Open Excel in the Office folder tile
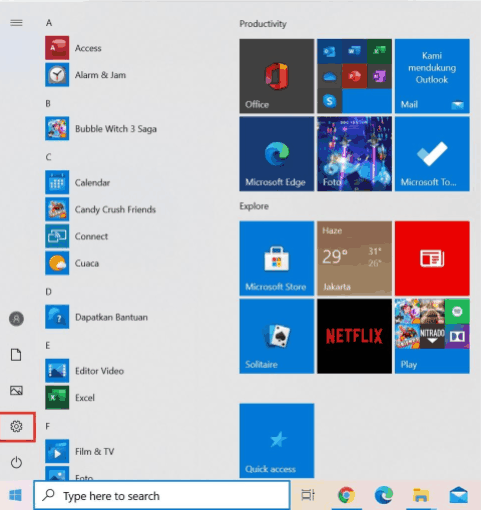Image resolution: width=482 pixels, height=512 pixels. [x=379, y=51]
